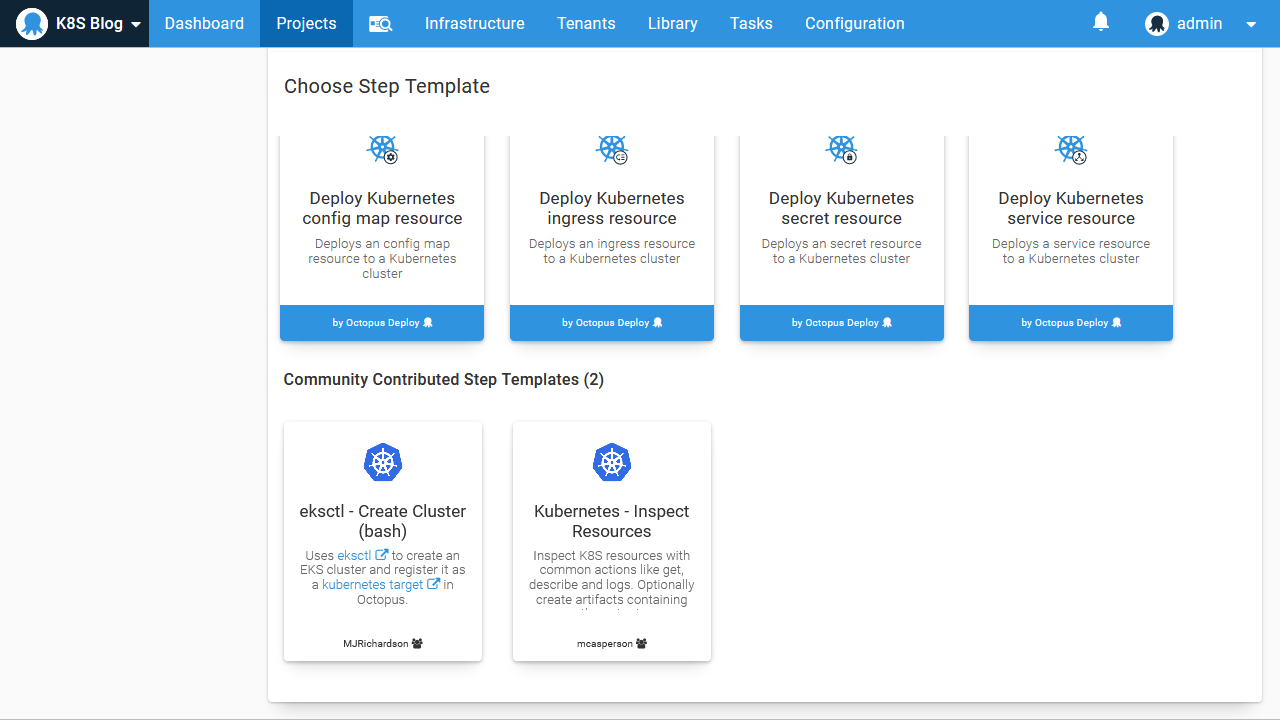
Task: Click the admin user avatar icon
Action: pyautogui.click(x=1157, y=24)
